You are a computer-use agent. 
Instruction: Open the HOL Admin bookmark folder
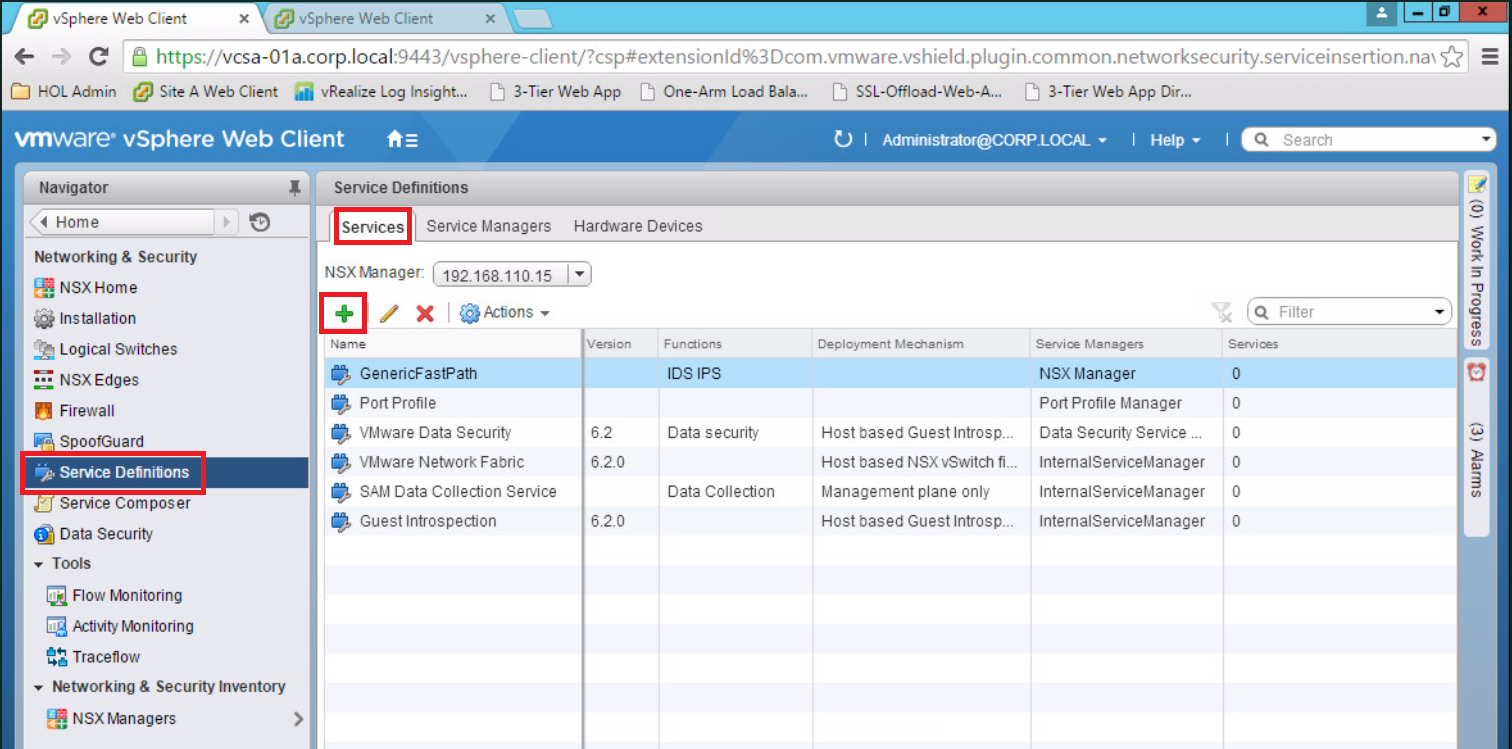(64, 92)
